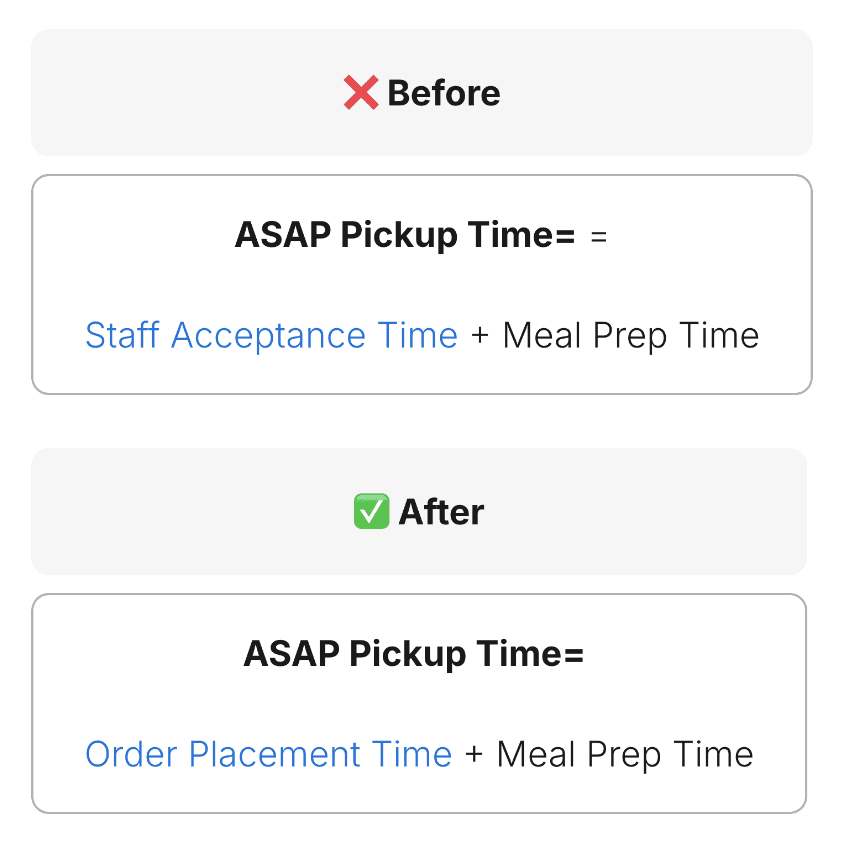Image resolution: width=844 pixels, height=846 pixels.
Task: Click the plus sign after Order Placement Time
Action: tap(474, 755)
